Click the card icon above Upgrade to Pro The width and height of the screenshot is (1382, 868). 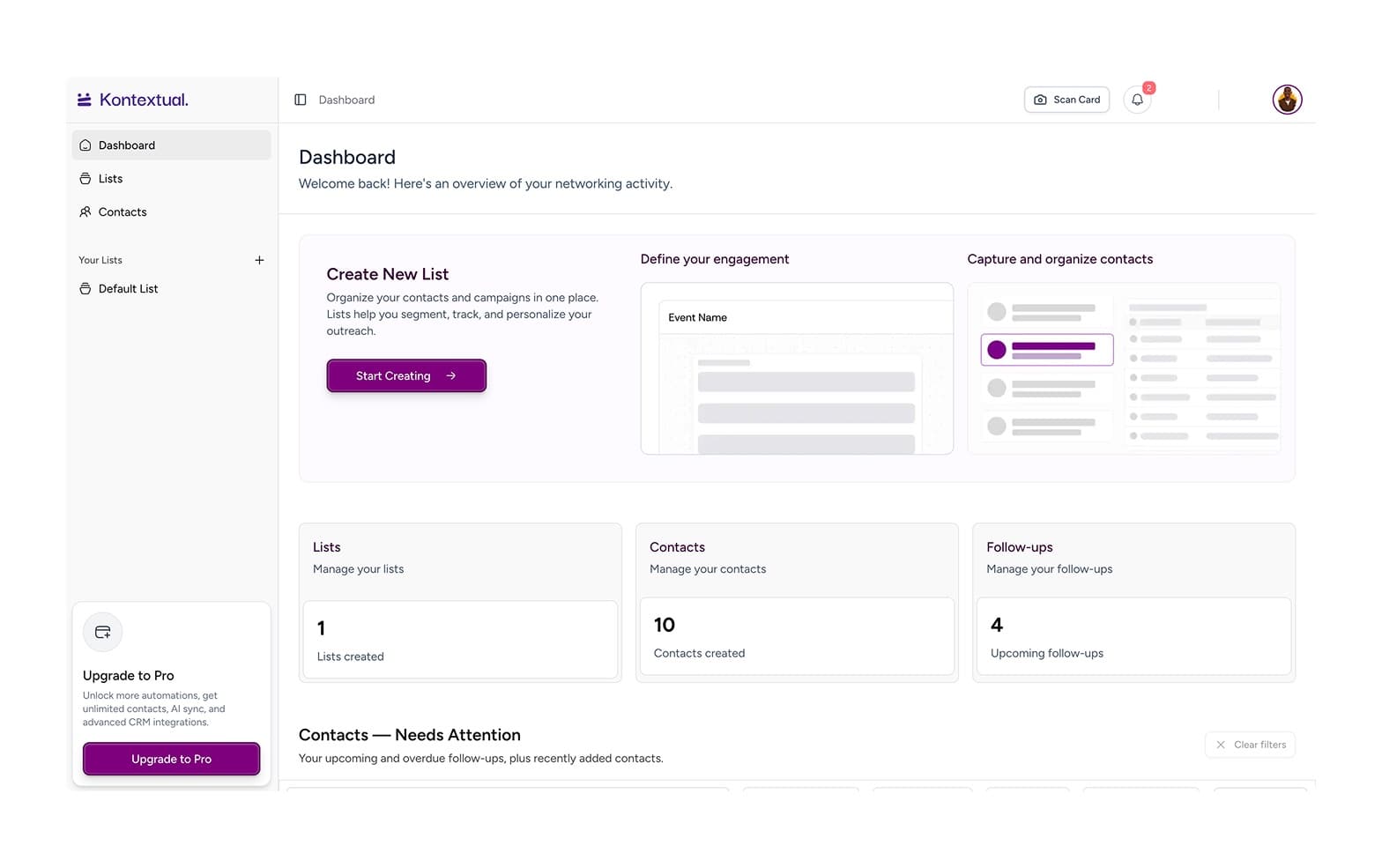tap(103, 632)
